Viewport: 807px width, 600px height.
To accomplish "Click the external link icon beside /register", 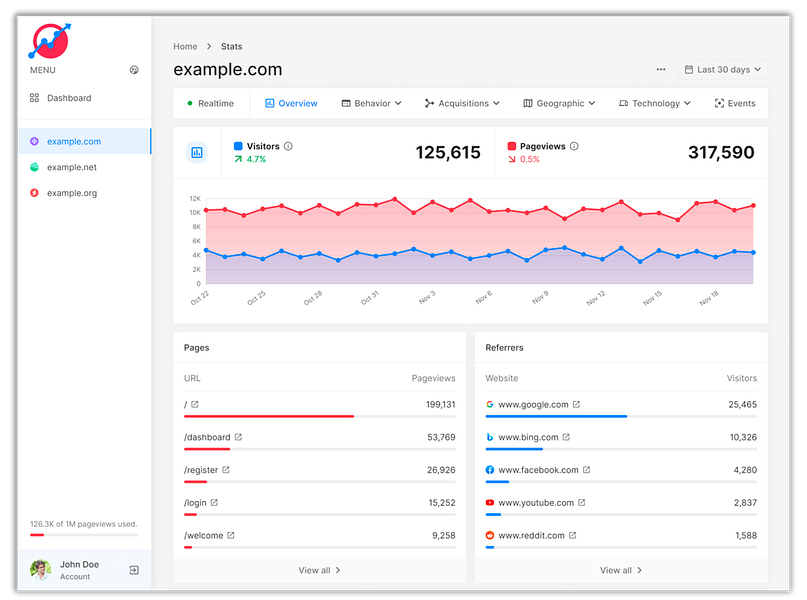I will click(x=226, y=470).
